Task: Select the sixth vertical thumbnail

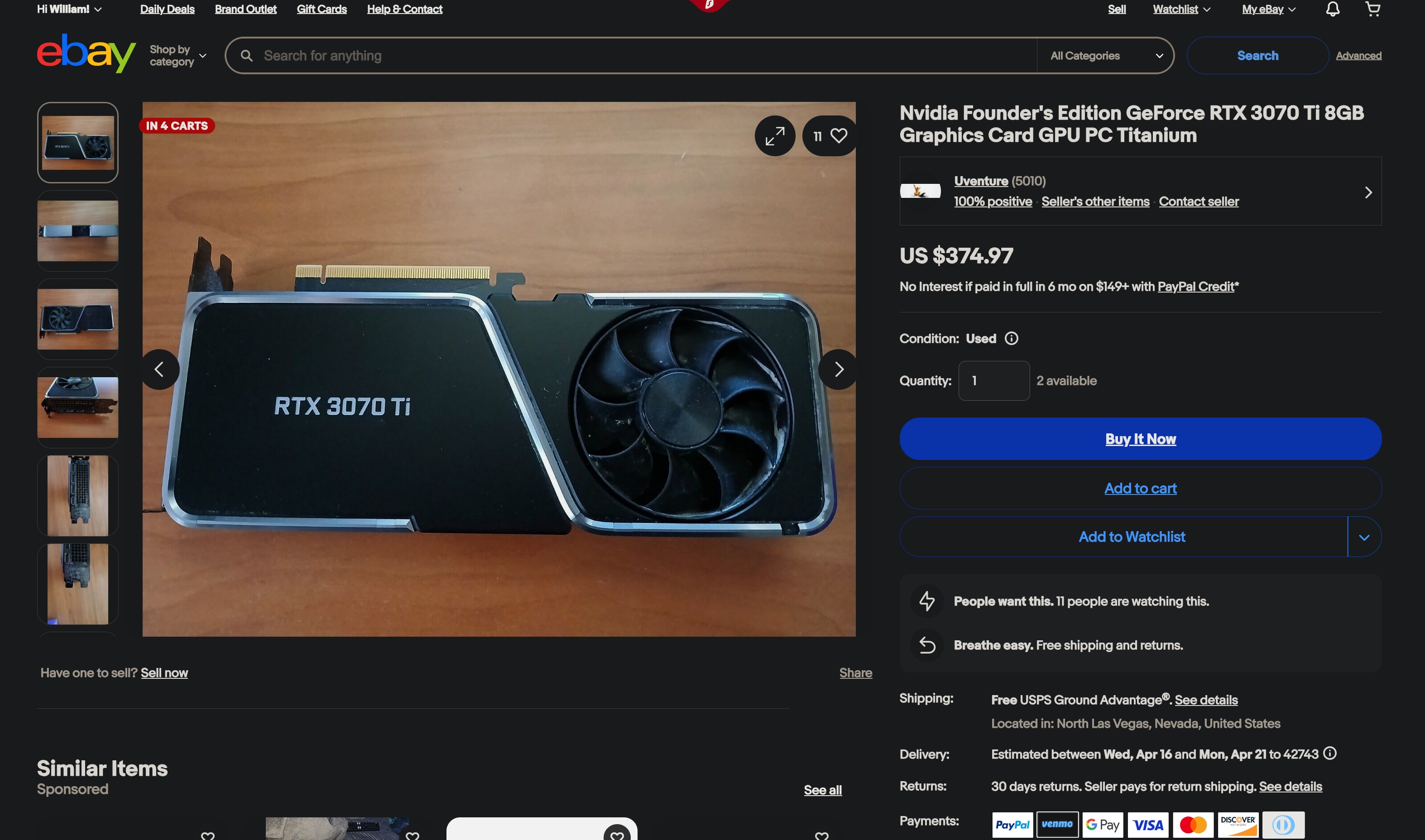Action: (77, 584)
